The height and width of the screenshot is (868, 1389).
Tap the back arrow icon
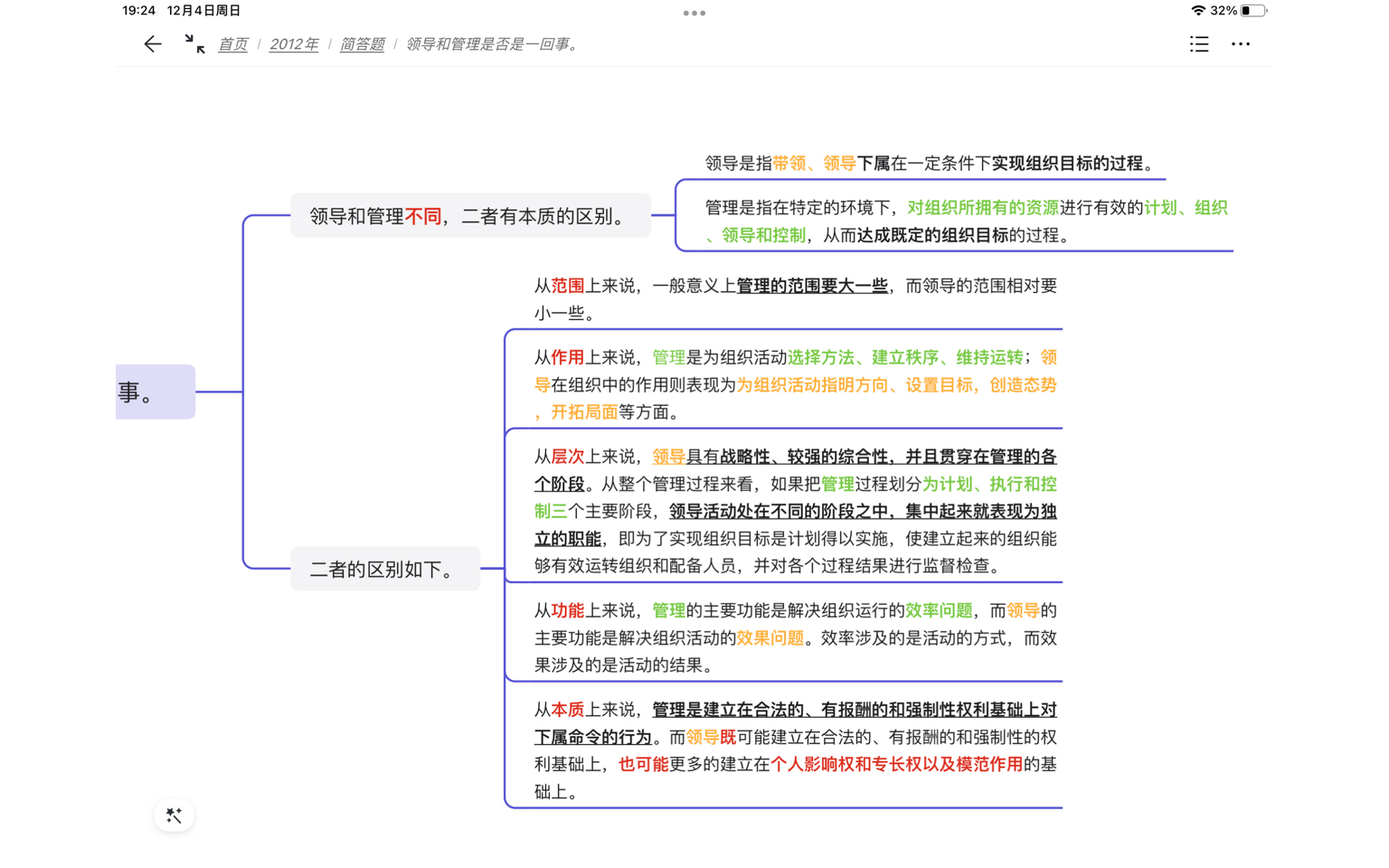(152, 44)
